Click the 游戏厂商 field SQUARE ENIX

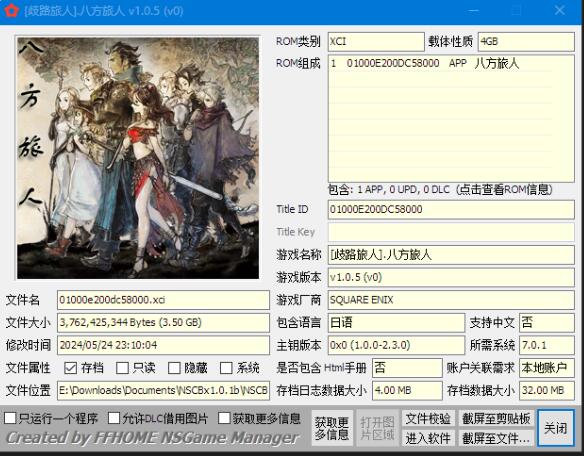(451, 300)
